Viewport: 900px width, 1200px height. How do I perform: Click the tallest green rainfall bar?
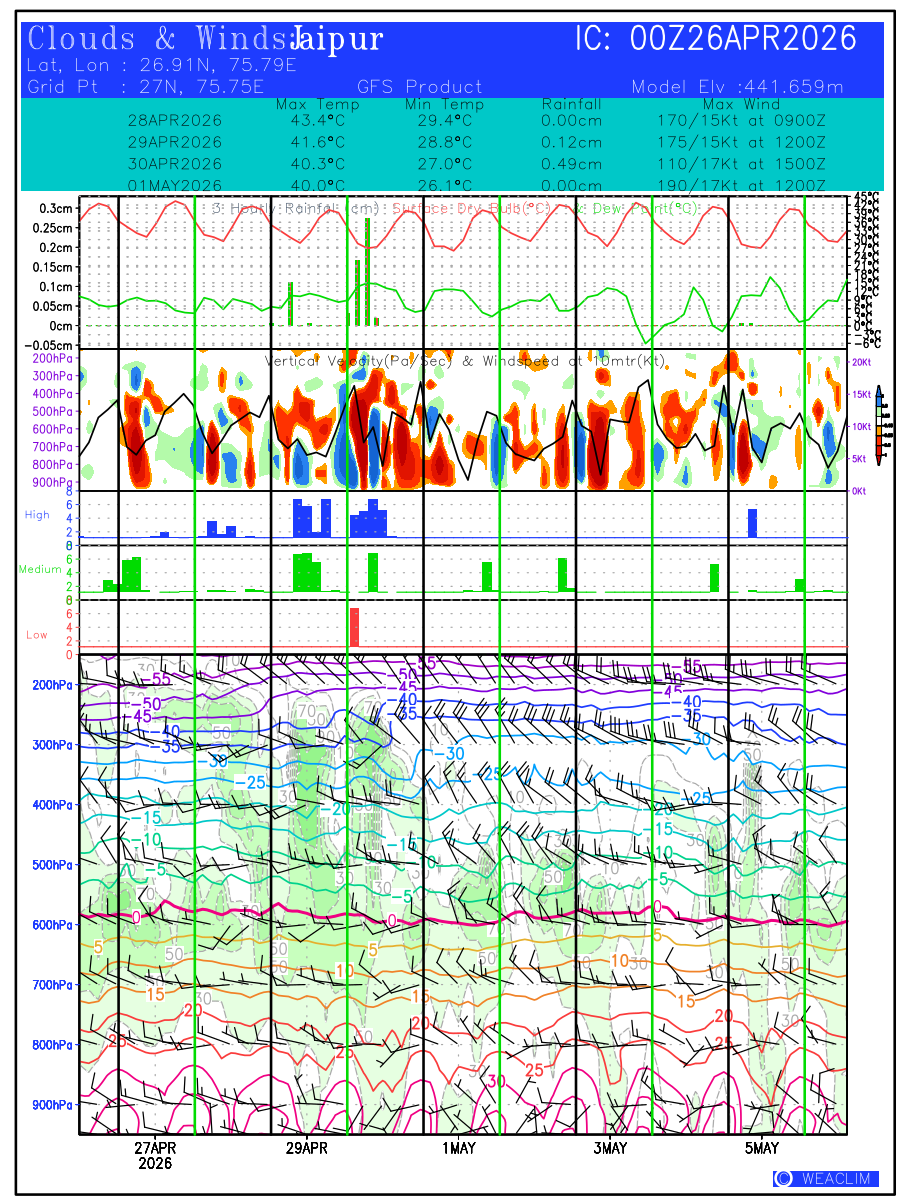click(368, 270)
